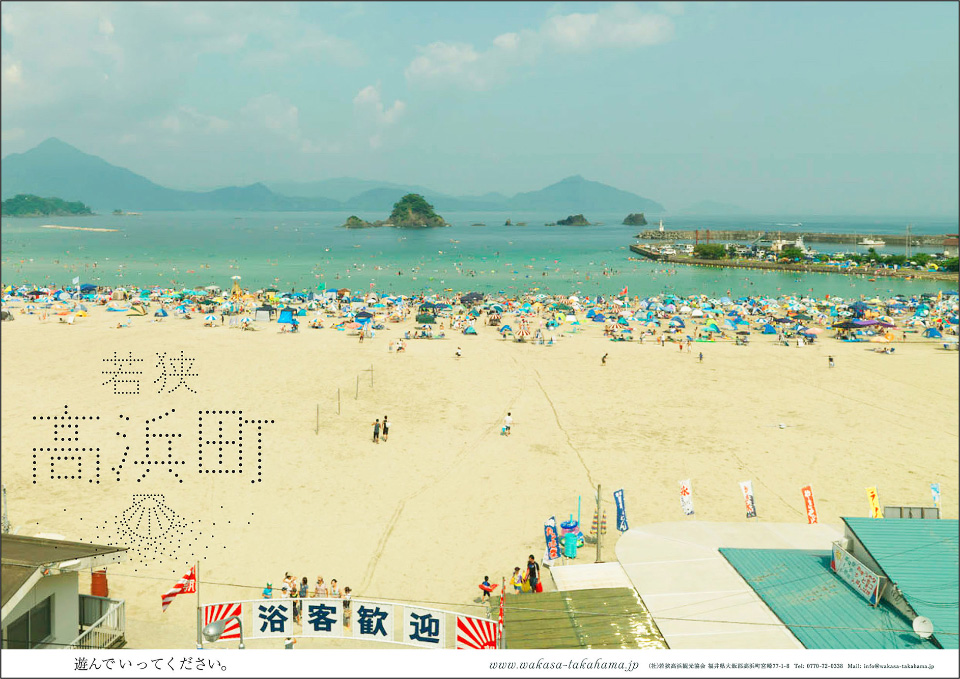This screenshot has width=960, height=679.
Task: Click the large dotted 高浜町 title
Action: coord(152,446)
